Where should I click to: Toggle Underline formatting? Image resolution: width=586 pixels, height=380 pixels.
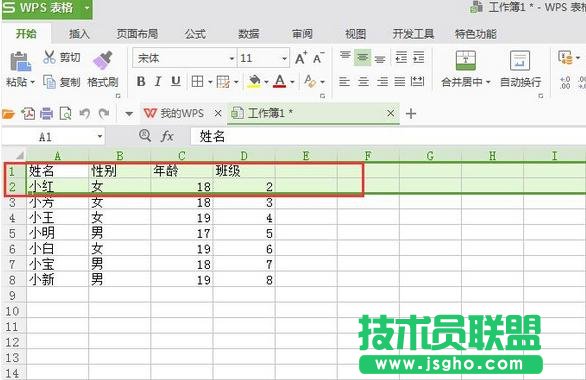click(175, 81)
